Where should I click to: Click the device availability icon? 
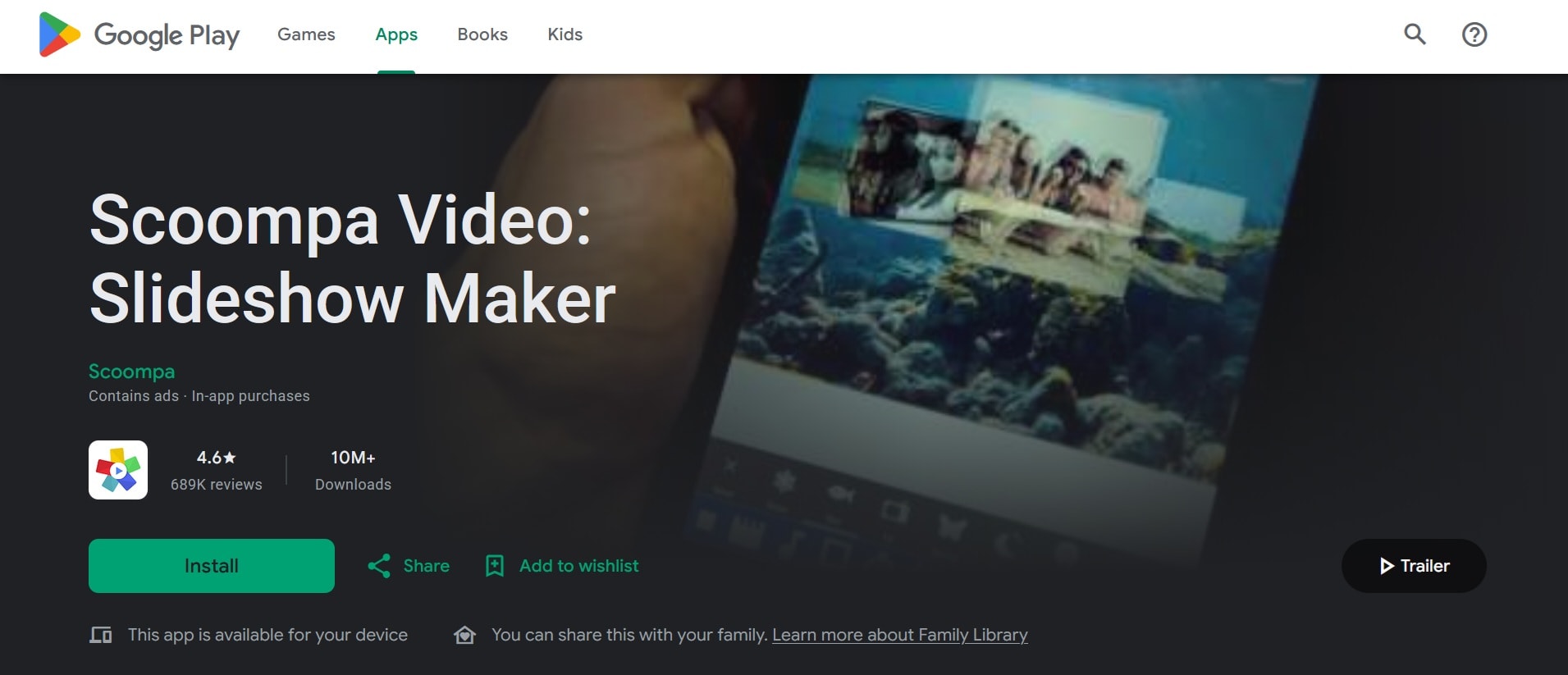[x=101, y=635]
